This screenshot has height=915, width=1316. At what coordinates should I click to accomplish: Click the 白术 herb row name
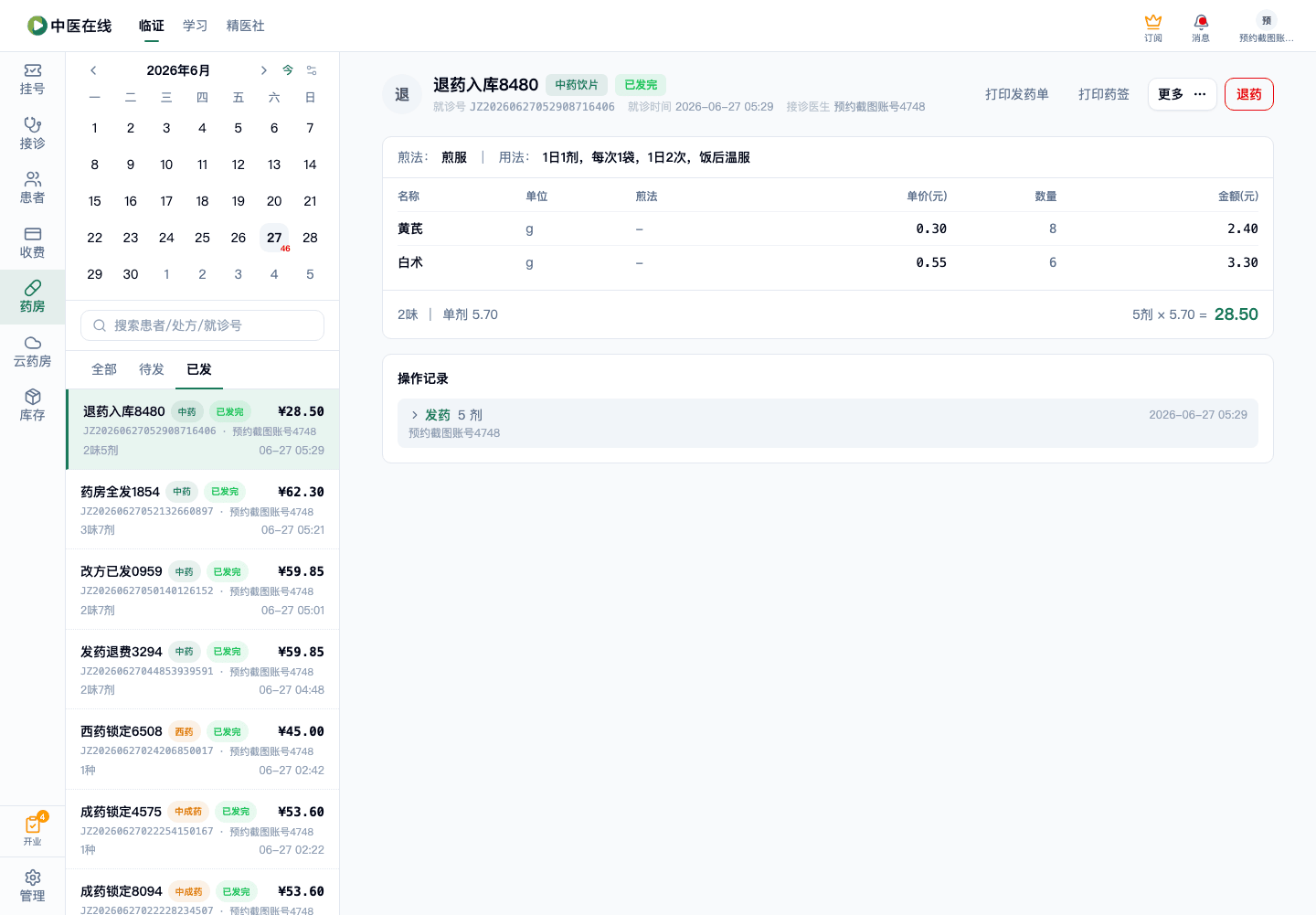[410, 262]
